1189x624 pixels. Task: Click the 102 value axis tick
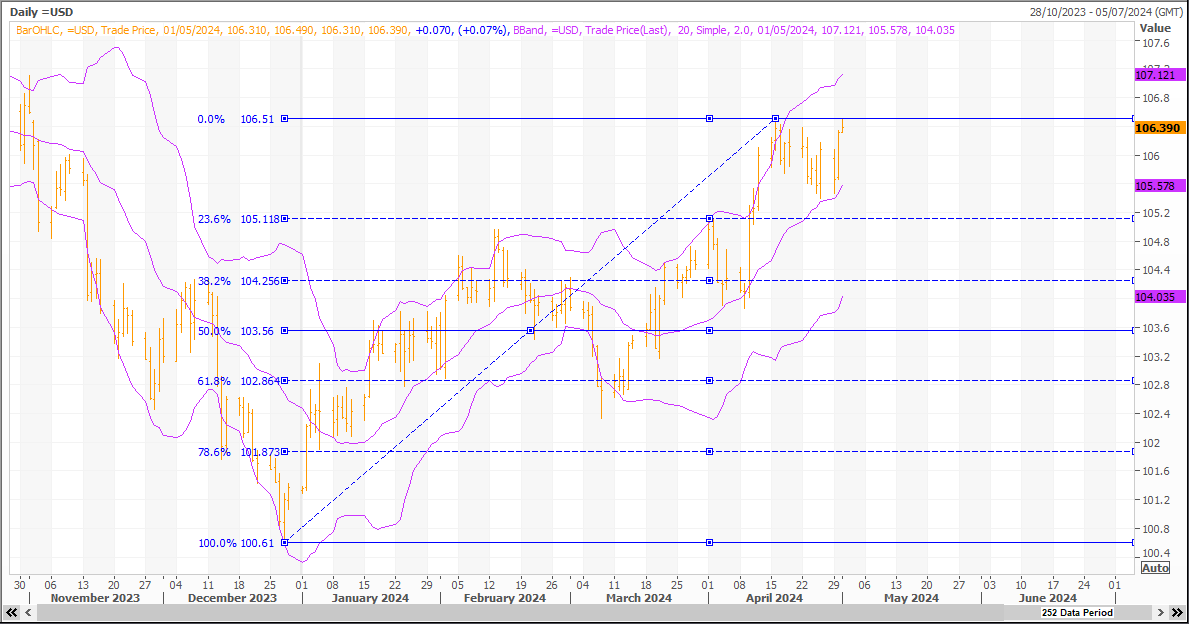1151,443
